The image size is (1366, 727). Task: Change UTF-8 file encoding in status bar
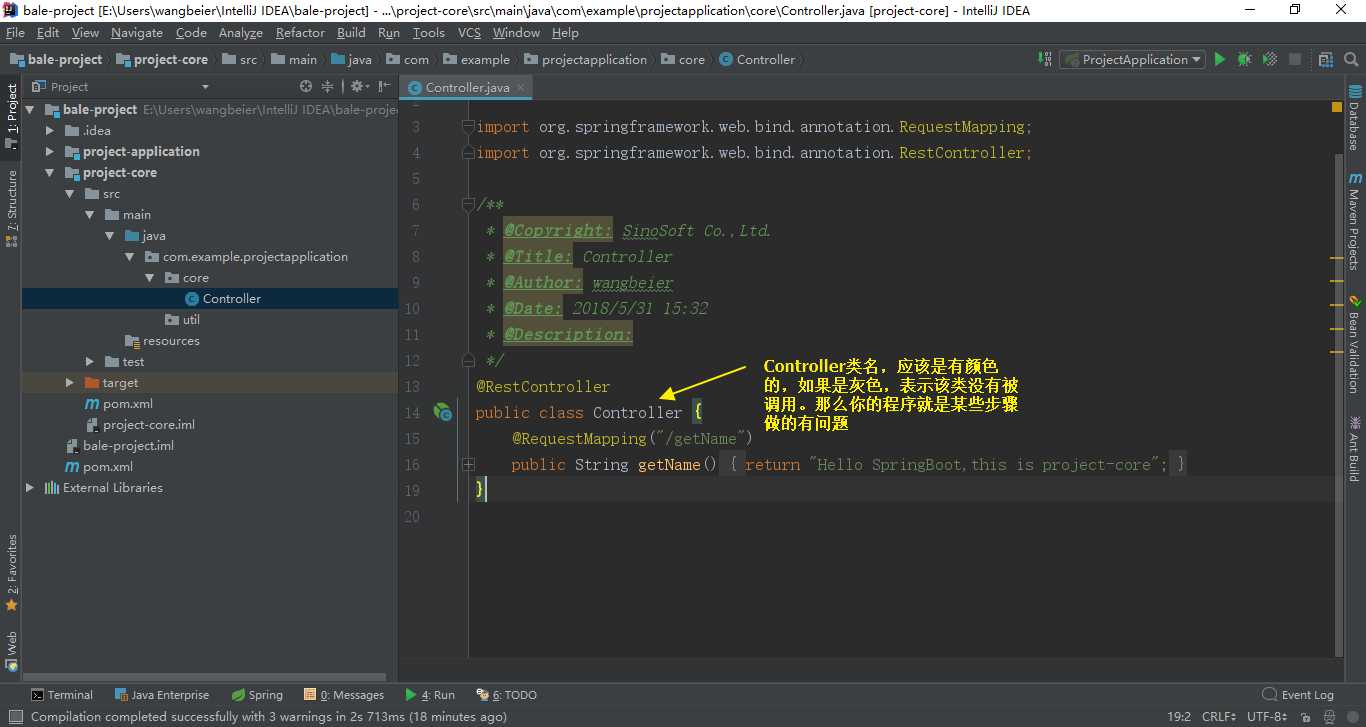pos(1267,716)
